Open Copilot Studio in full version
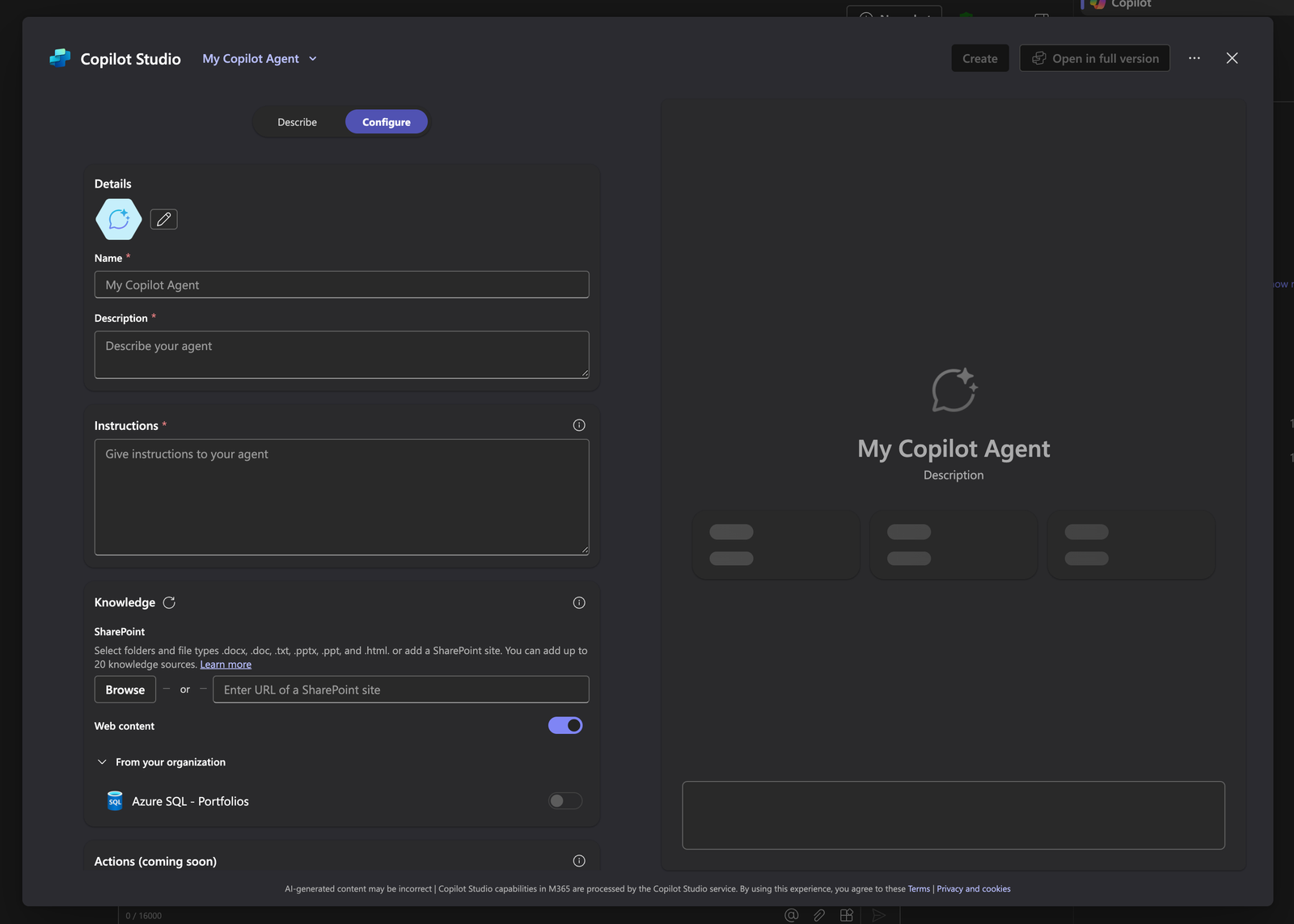 tap(1094, 57)
